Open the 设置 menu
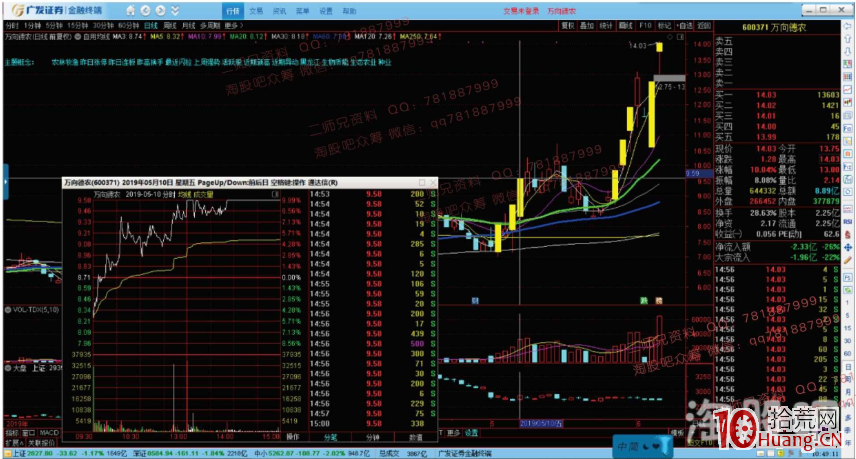Screen dimensions: 856x459 pyautogui.click(x=326, y=11)
